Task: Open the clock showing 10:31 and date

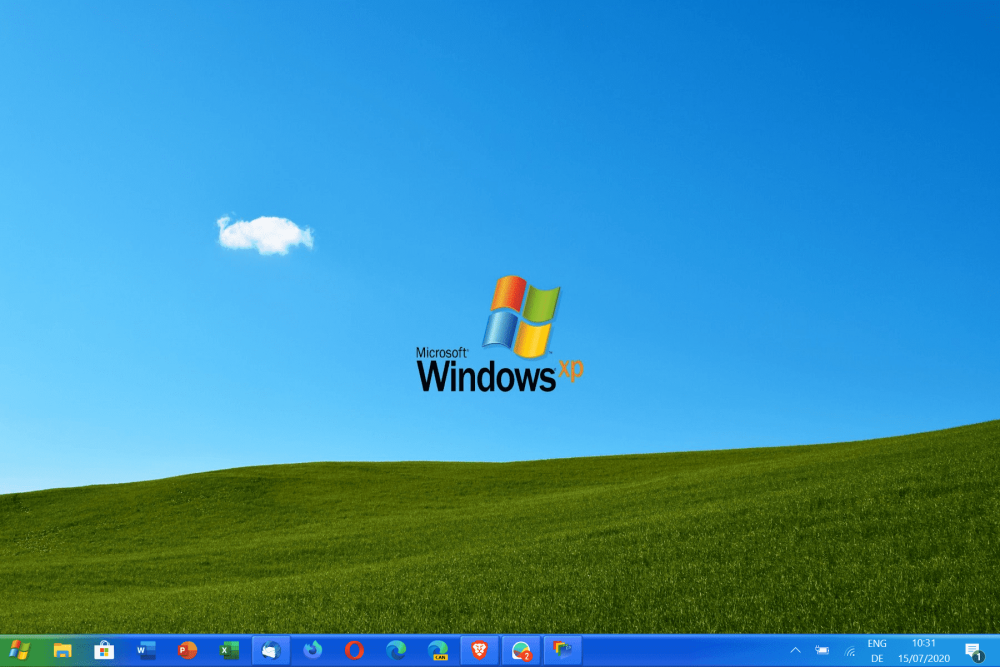Action: point(924,650)
